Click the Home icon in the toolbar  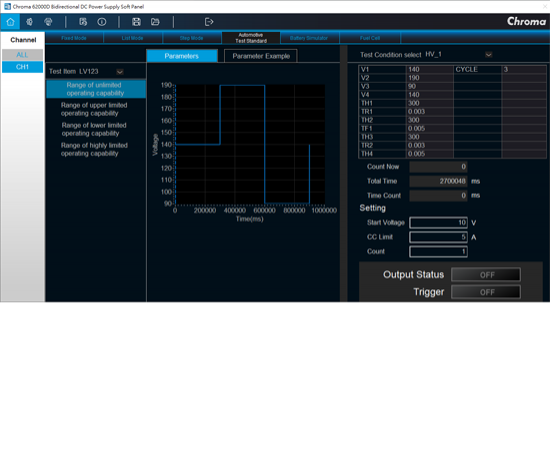10,22
